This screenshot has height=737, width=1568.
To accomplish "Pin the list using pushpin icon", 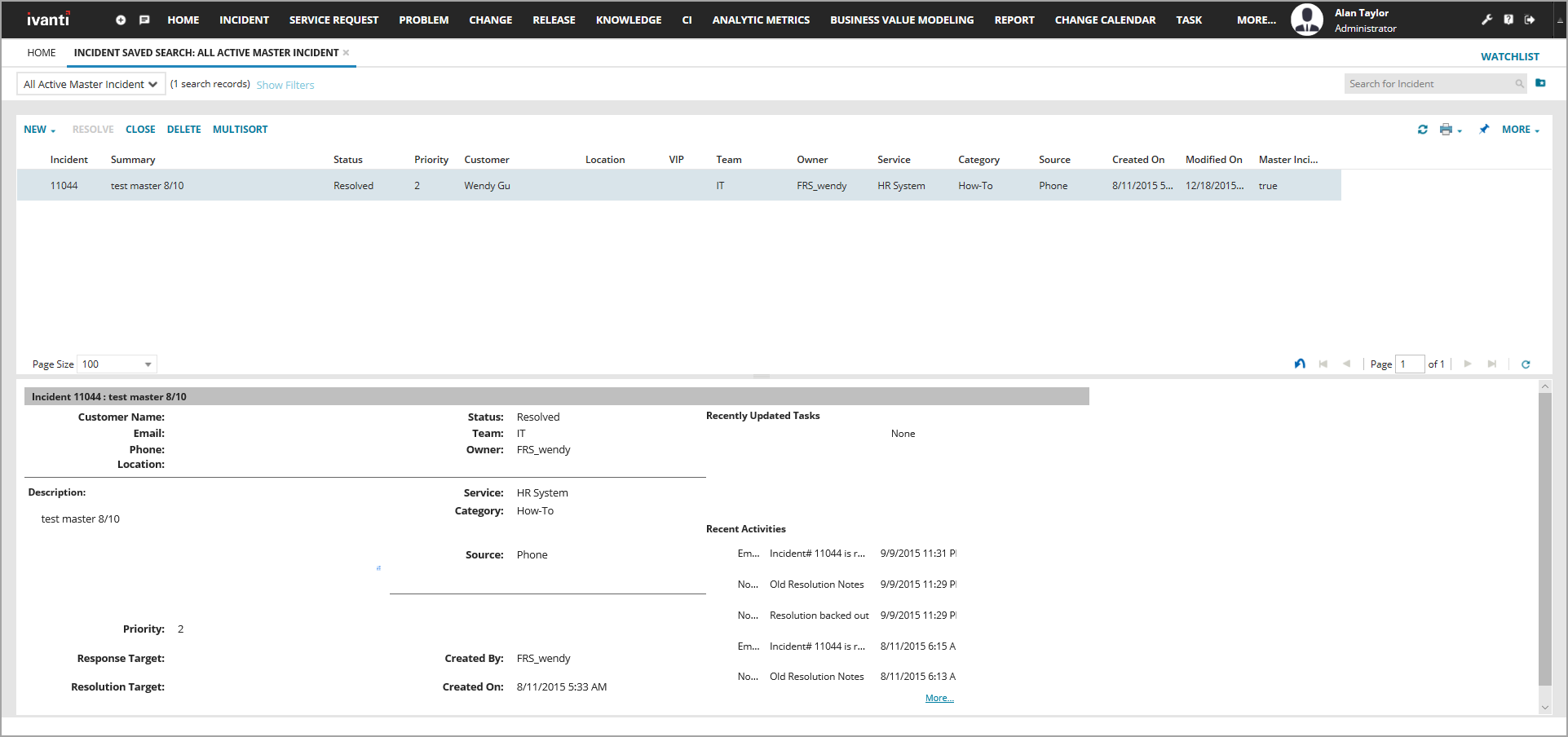I will (x=1484, y=130).
